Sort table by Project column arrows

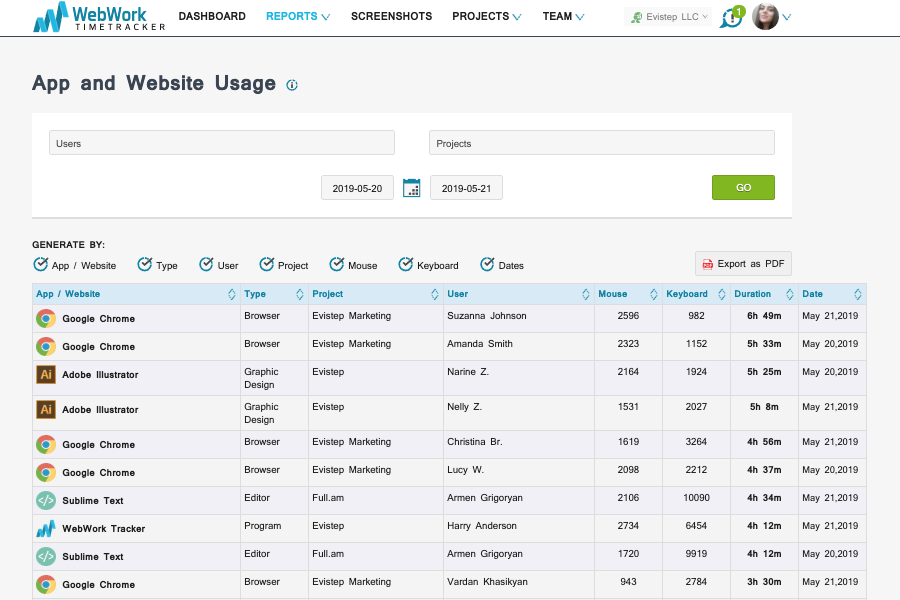click(x=435, y=294)
